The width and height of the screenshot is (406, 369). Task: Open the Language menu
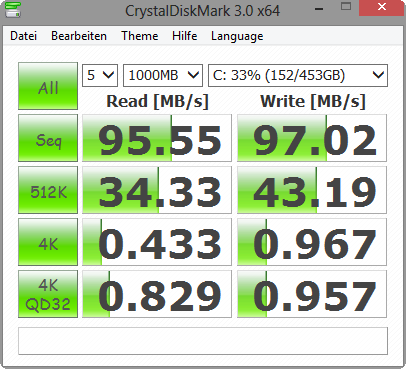(x=237, y=36)
